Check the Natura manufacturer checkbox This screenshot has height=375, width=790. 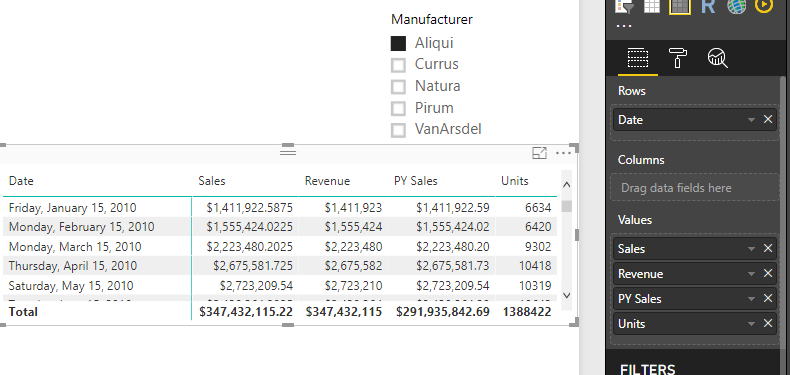[398, 87]
